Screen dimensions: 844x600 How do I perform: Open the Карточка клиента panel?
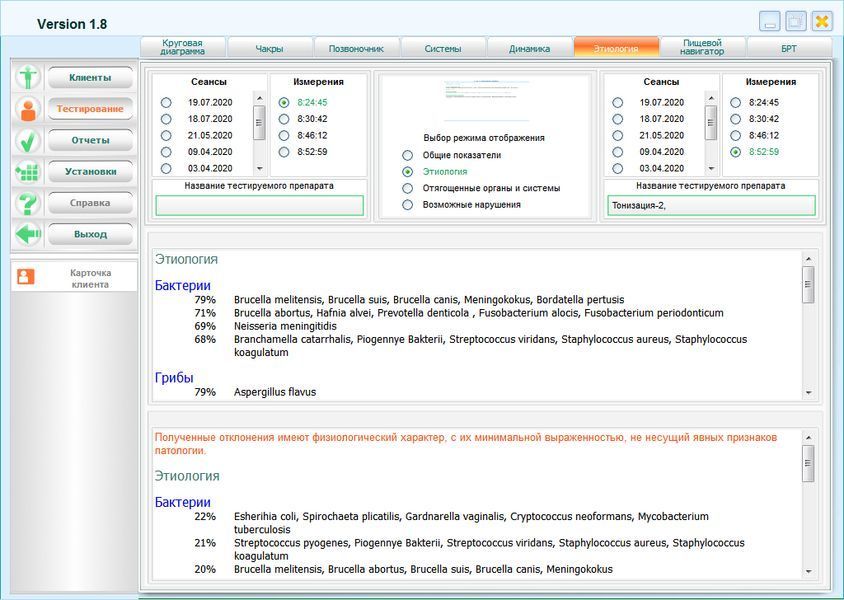click(x=74, y=279)
